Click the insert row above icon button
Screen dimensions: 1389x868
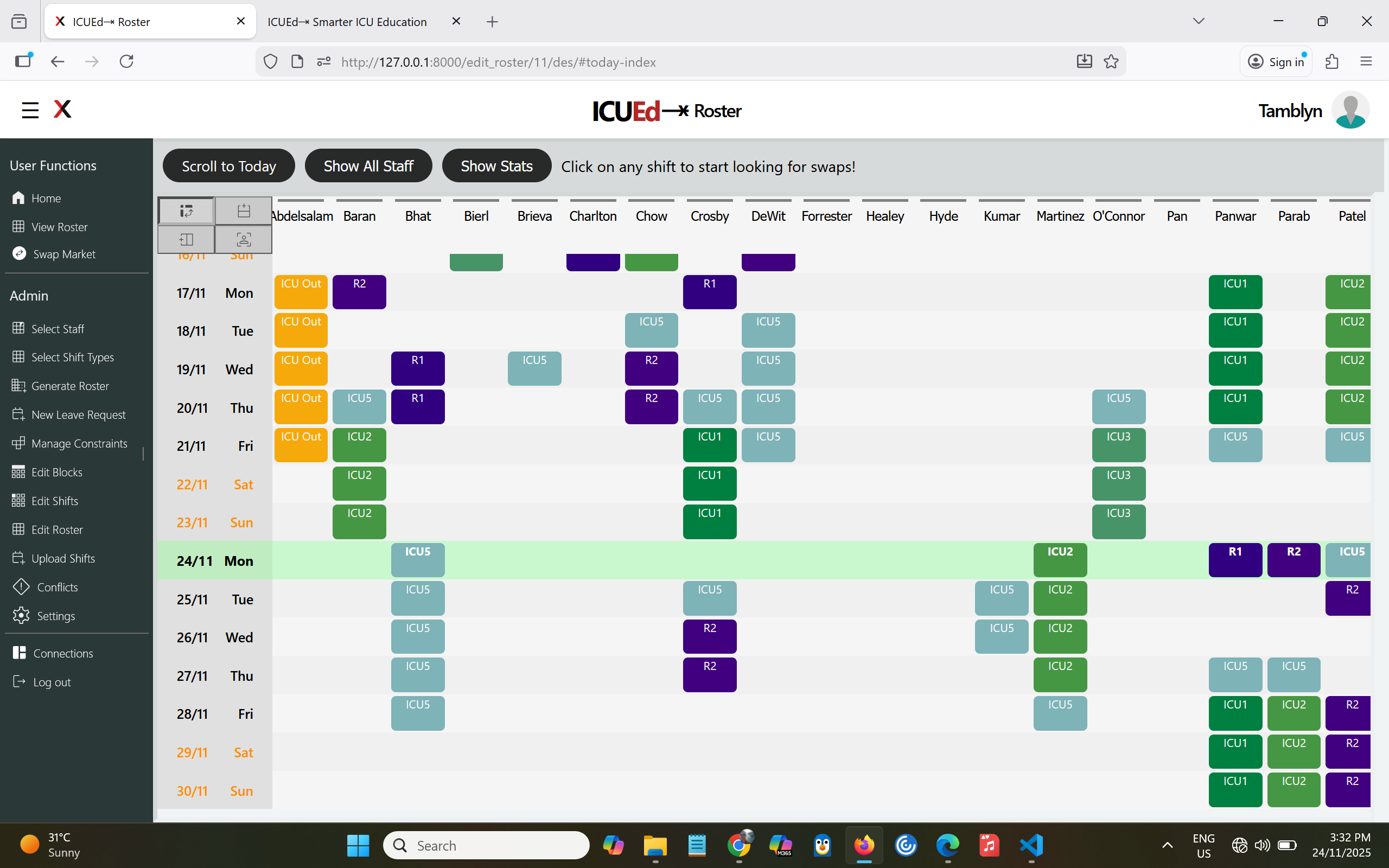tap(244, 210)
